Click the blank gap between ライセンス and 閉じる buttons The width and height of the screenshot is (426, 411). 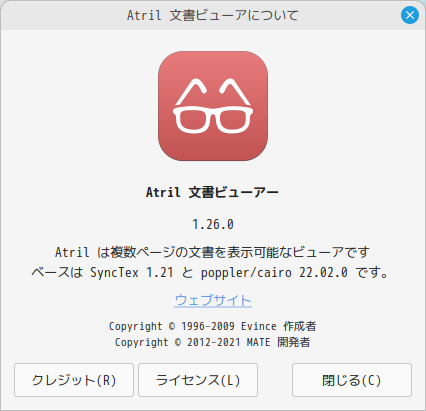click(x=275, y=380)
